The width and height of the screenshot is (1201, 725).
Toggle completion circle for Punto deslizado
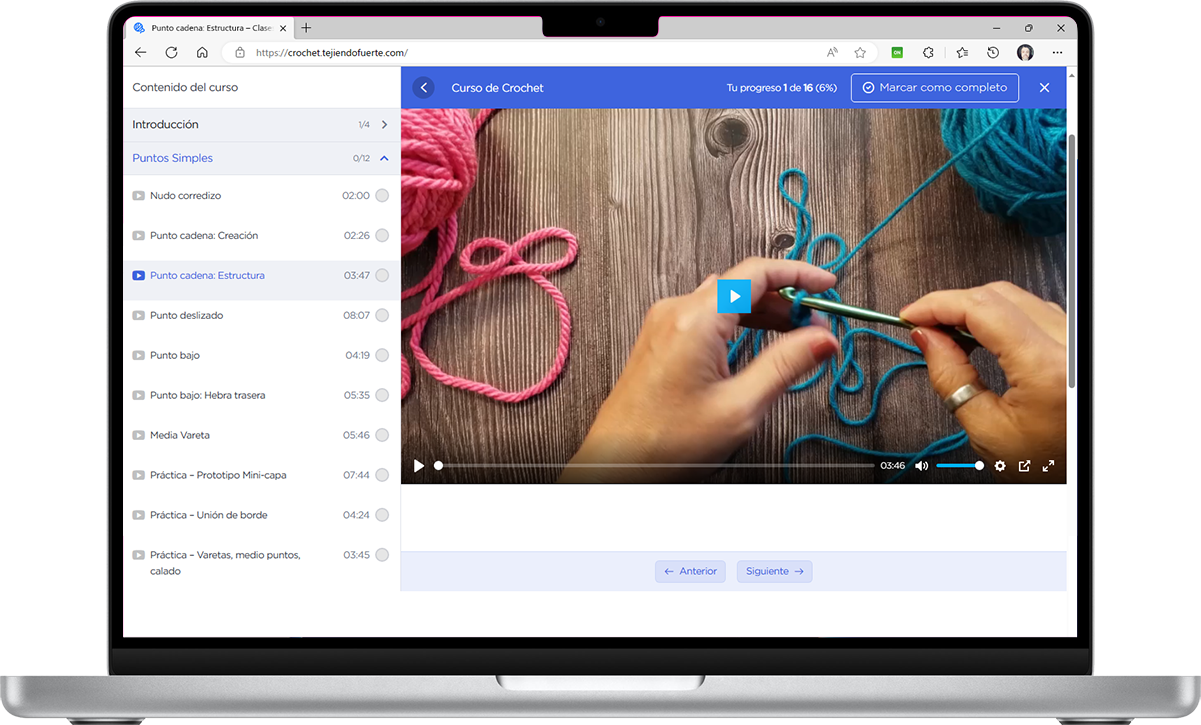(382, 316)
